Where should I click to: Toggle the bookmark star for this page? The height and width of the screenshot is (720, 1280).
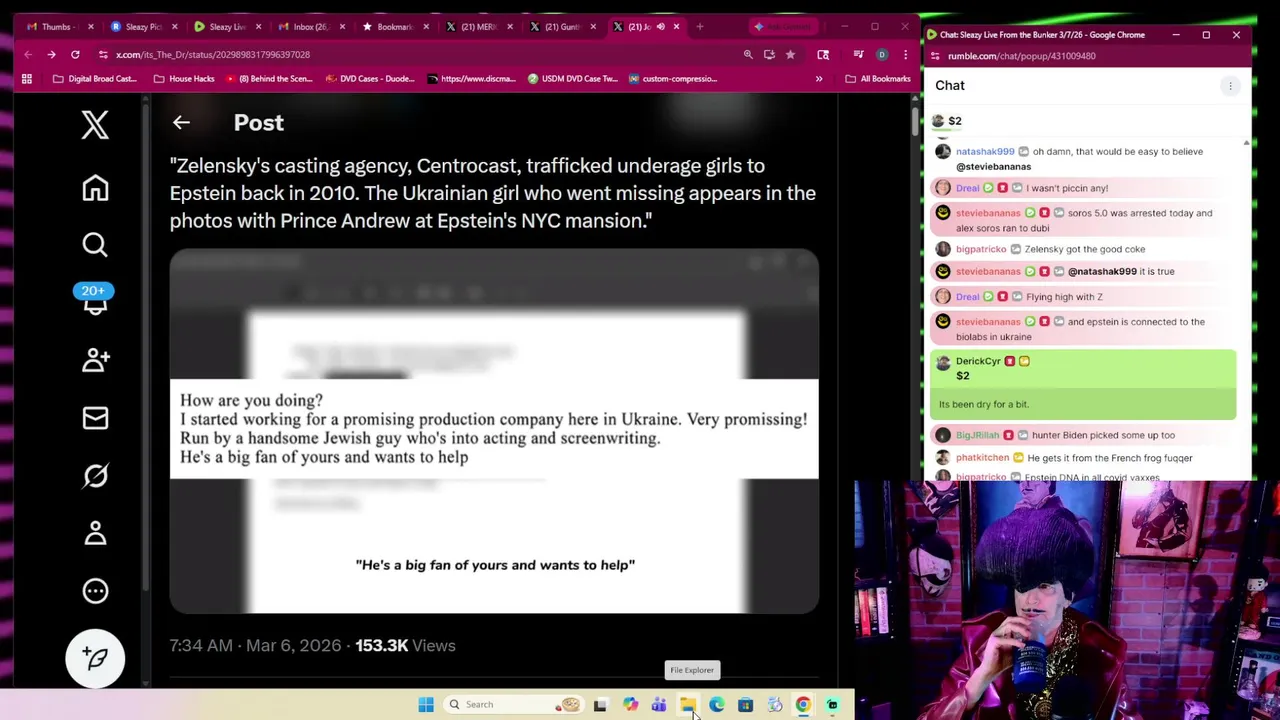(x=790, y=55)
